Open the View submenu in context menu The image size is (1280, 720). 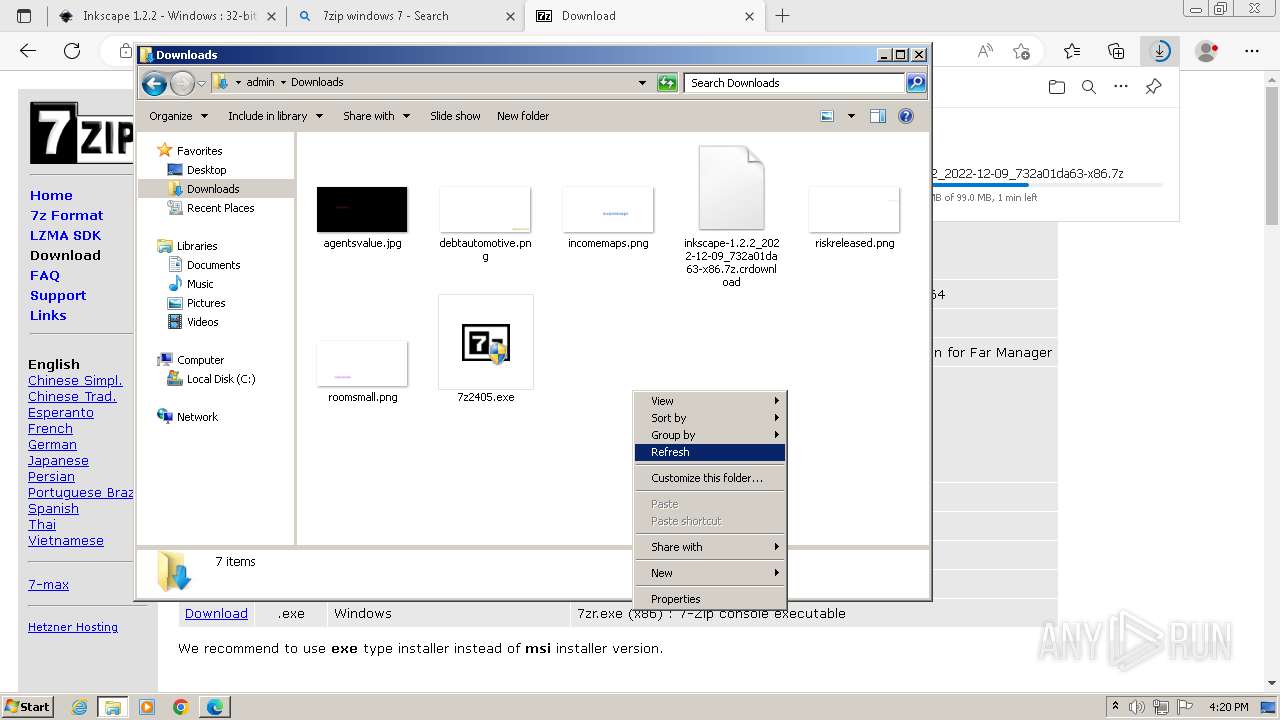coord(710,401)
